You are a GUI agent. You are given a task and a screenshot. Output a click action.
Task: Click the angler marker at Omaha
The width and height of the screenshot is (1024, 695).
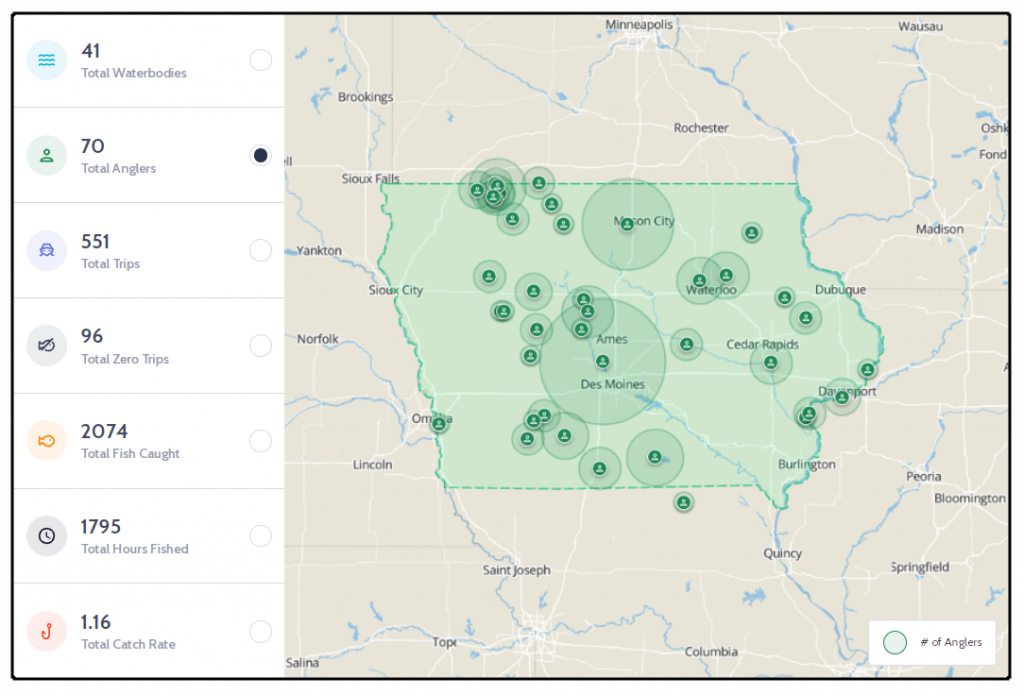tap(440, 424)
